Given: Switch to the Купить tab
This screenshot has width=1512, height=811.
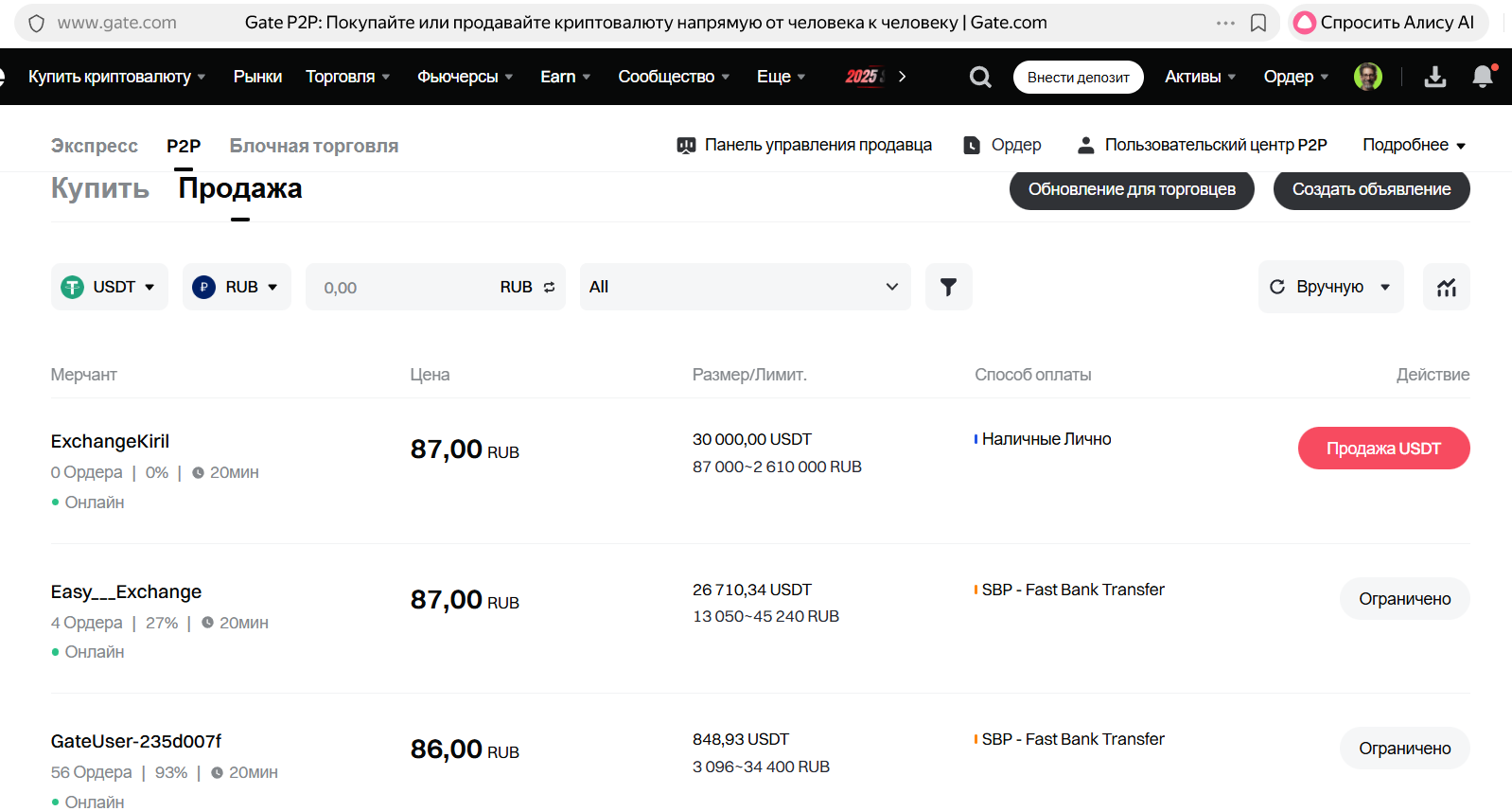Looking at the screenshot, I should 99,188.
